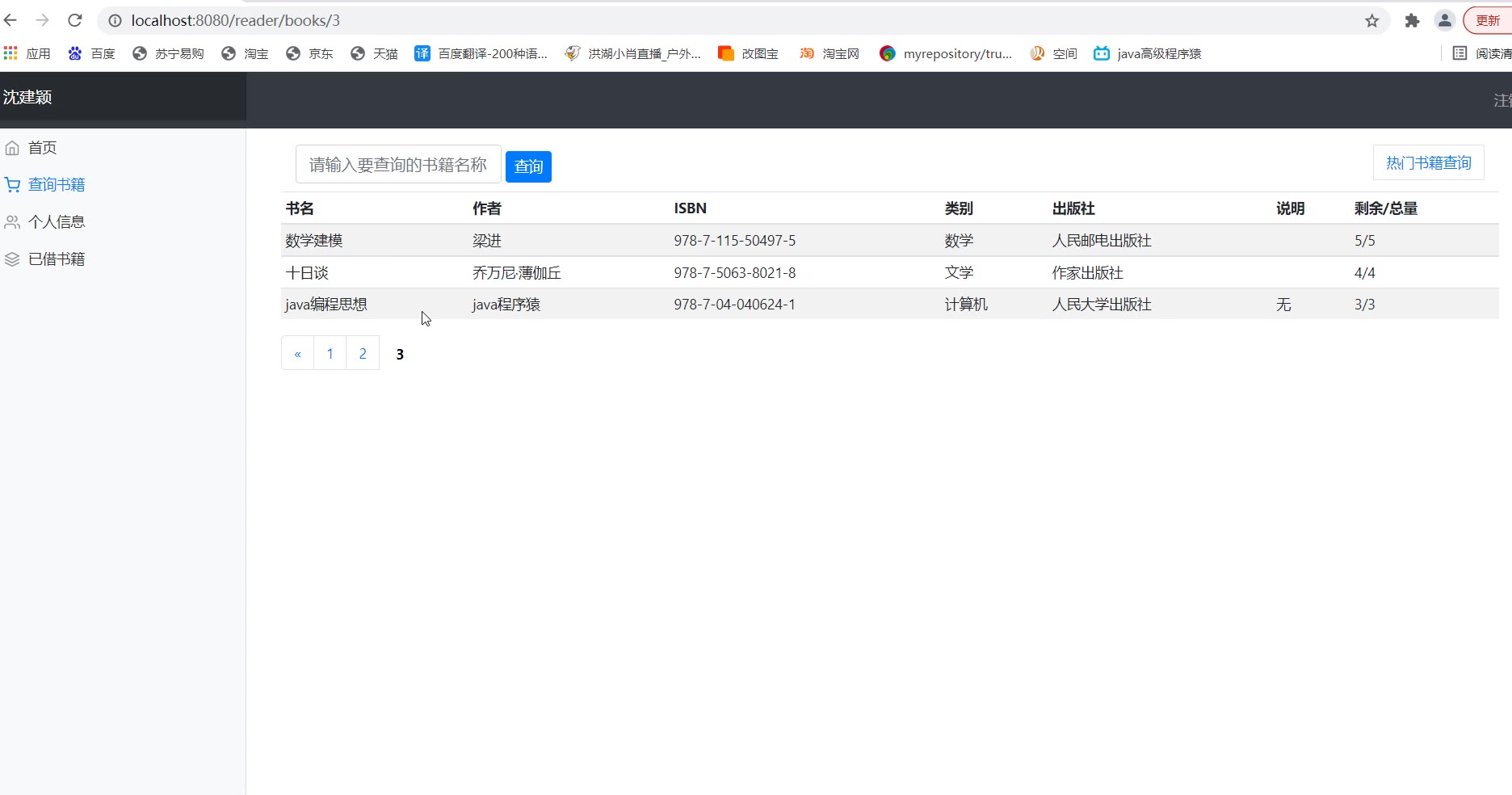The image size is (1512, 795).
Task: Click the 更新 browser update button
Action: click(x=1487, y=21)
